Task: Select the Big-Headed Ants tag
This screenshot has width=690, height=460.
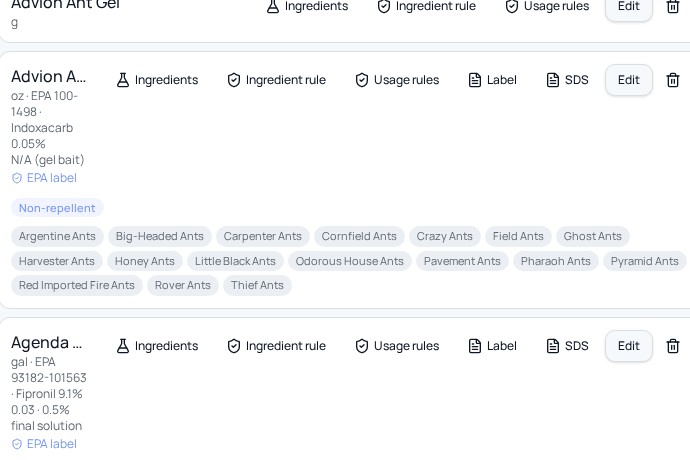Action: click(x=160, y=236)
